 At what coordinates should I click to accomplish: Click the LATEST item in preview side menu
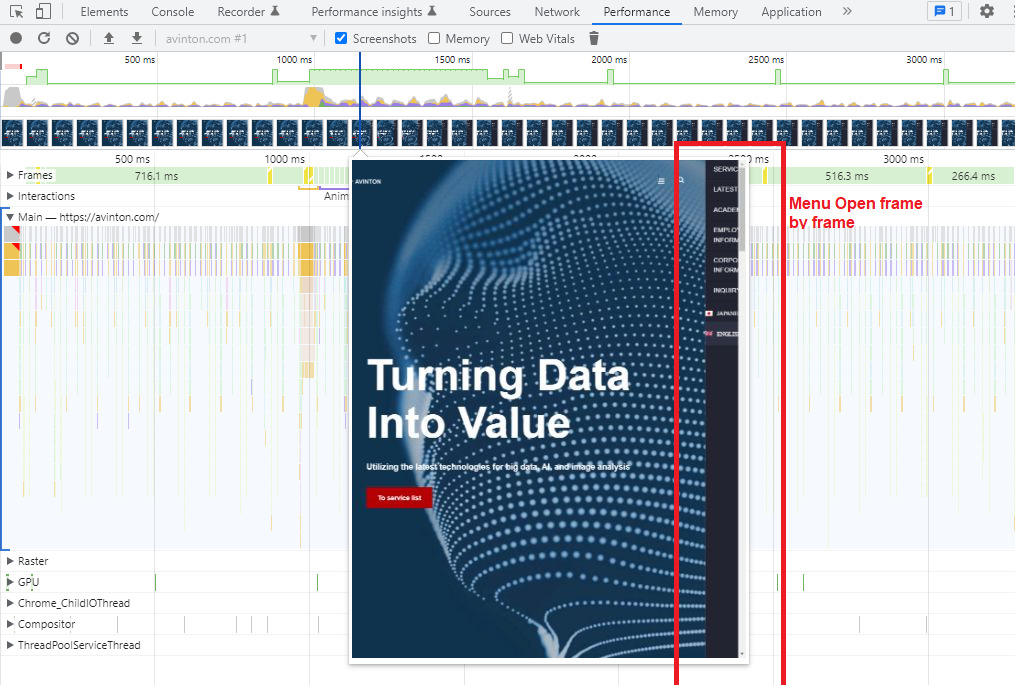[725, 189]
